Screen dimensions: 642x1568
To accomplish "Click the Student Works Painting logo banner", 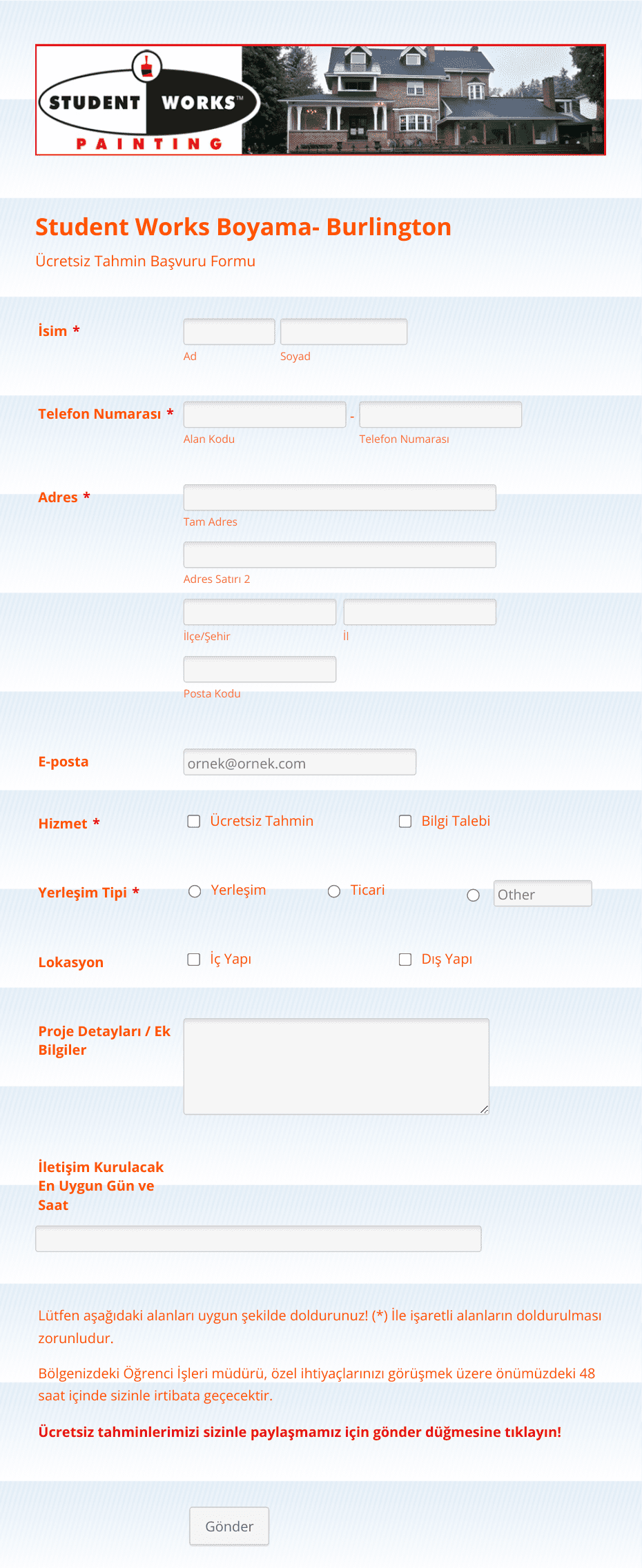I will pyautogui.click(x=320, y=100).
